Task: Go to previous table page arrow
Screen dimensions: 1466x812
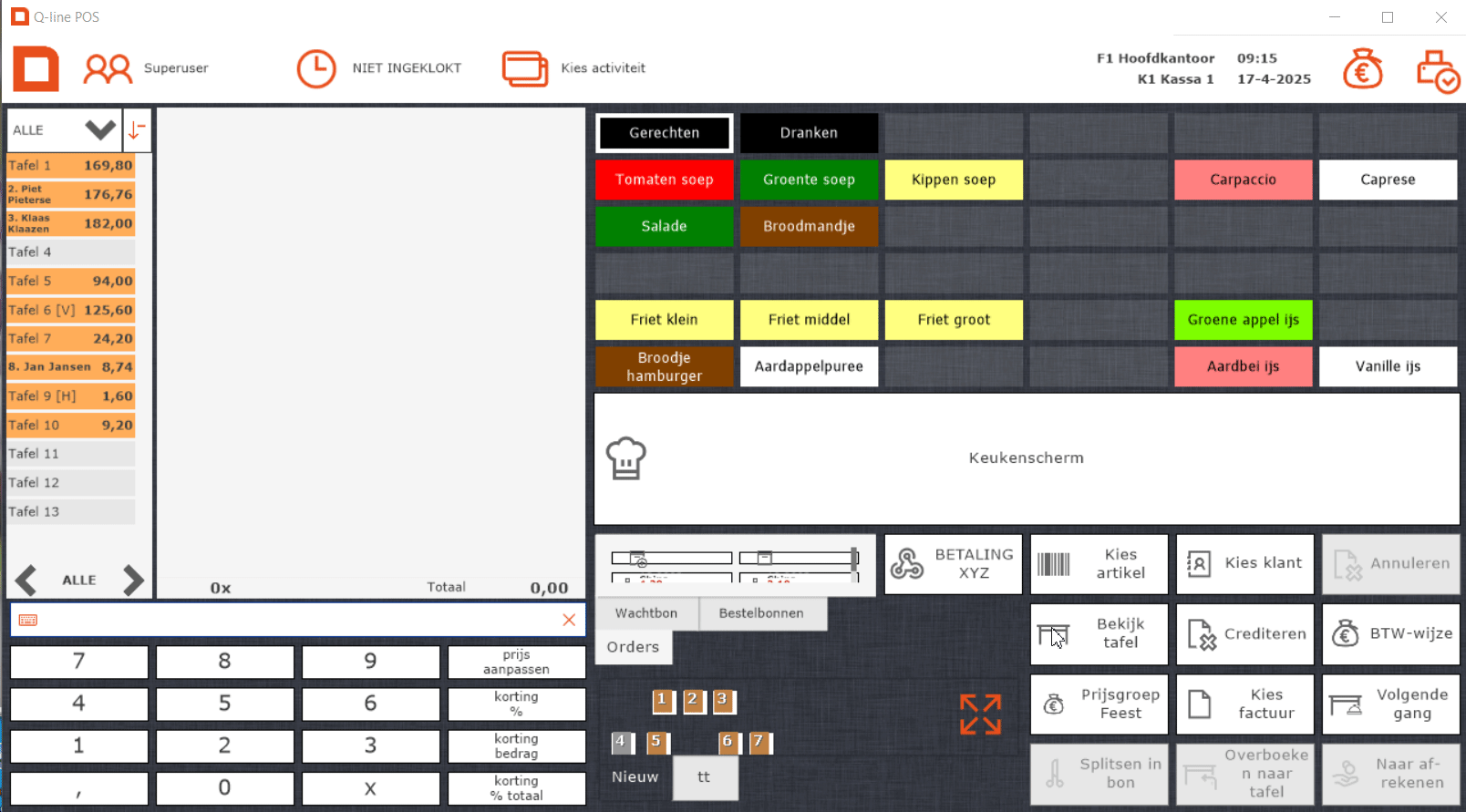Action: [x=26, y=580]
